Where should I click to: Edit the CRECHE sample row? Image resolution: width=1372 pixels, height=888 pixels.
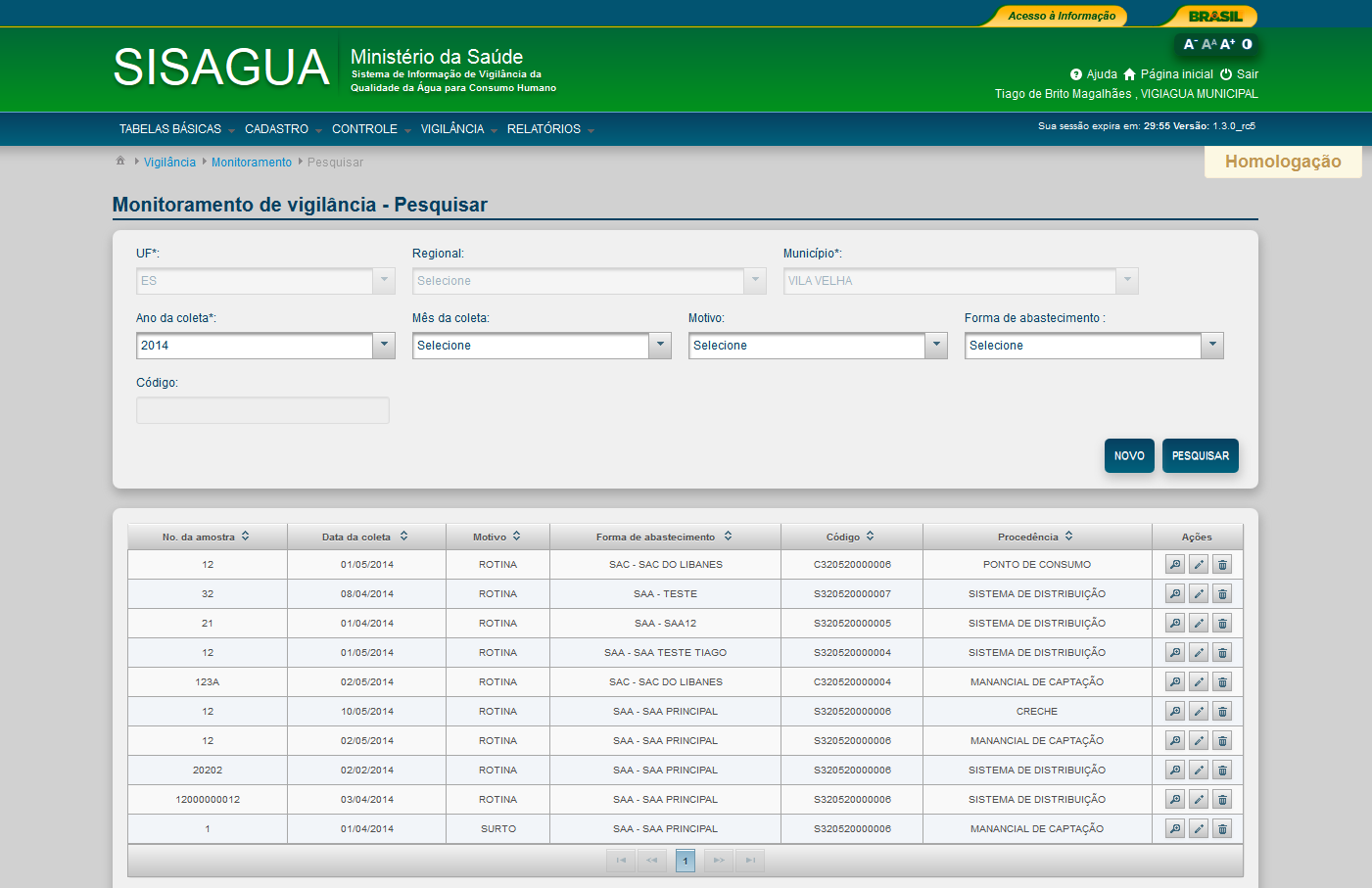pos(1199,712)
